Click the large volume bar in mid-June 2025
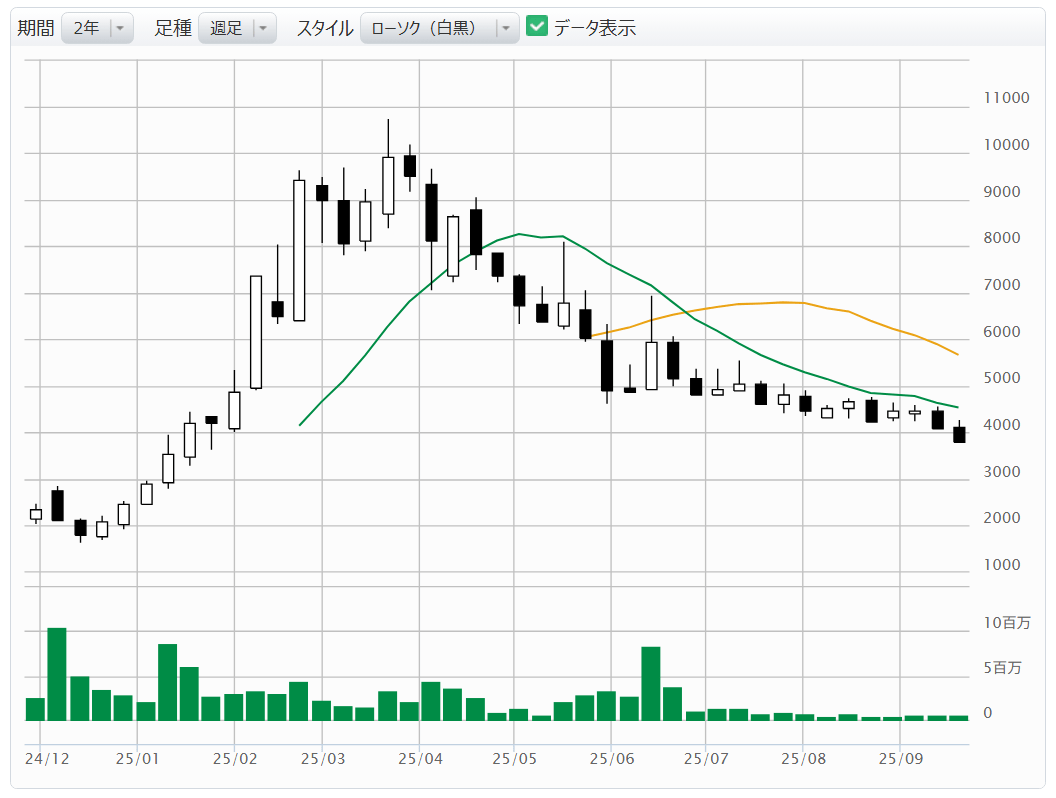The width and height of the screenshot is (1056, 798). (x=651, y=683)
